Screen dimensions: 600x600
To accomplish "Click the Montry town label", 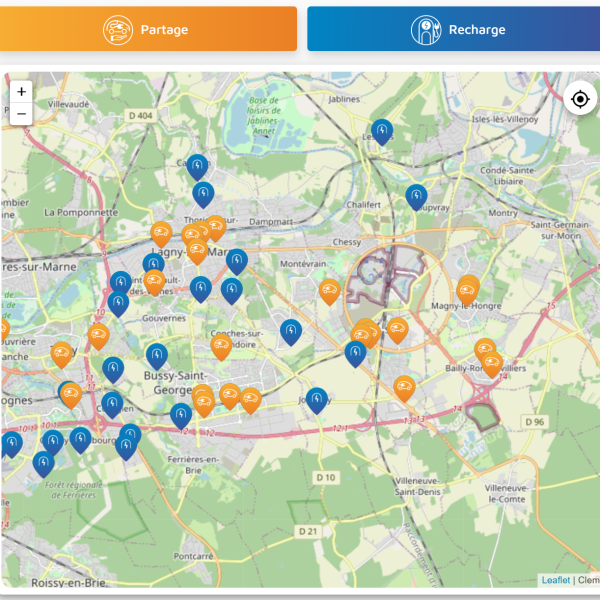I will (x=503, y=213).
